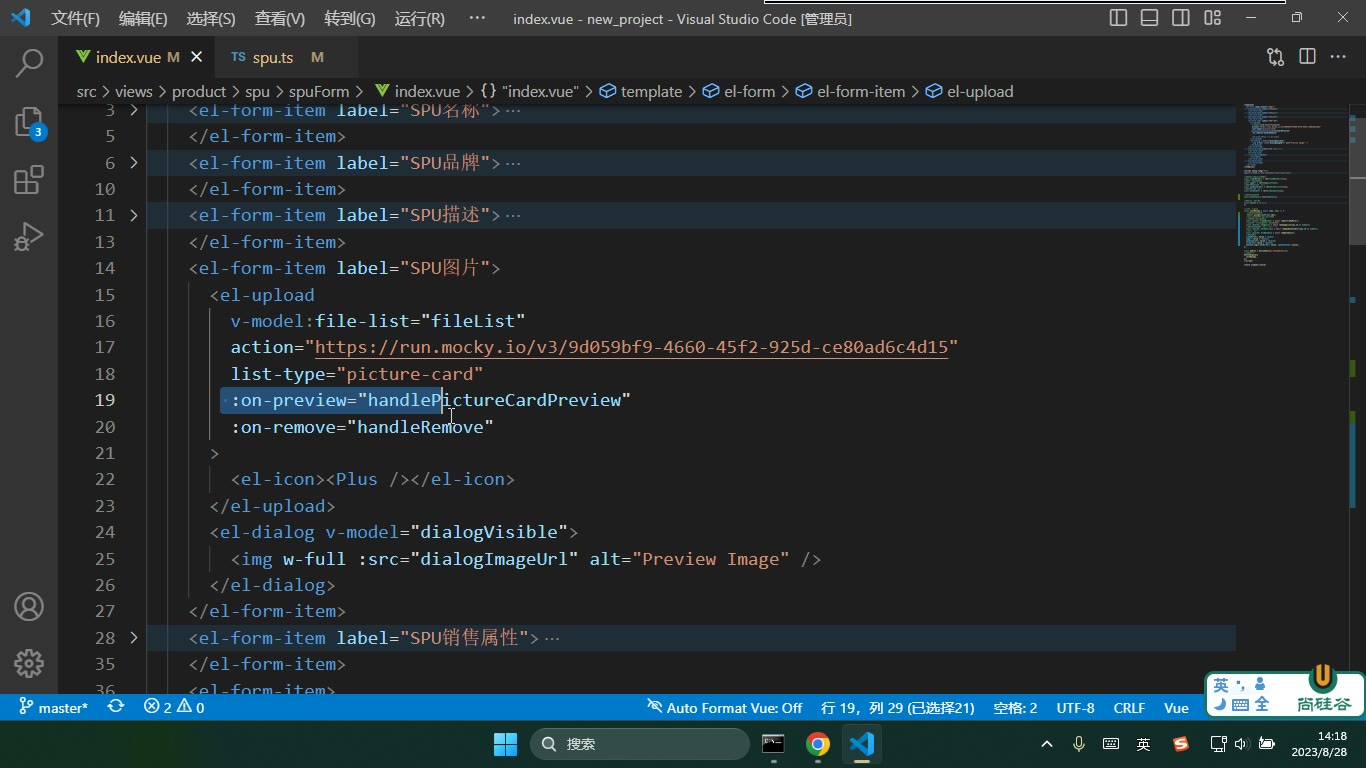Click the Open Changes compare icon

pos(1275,57)
